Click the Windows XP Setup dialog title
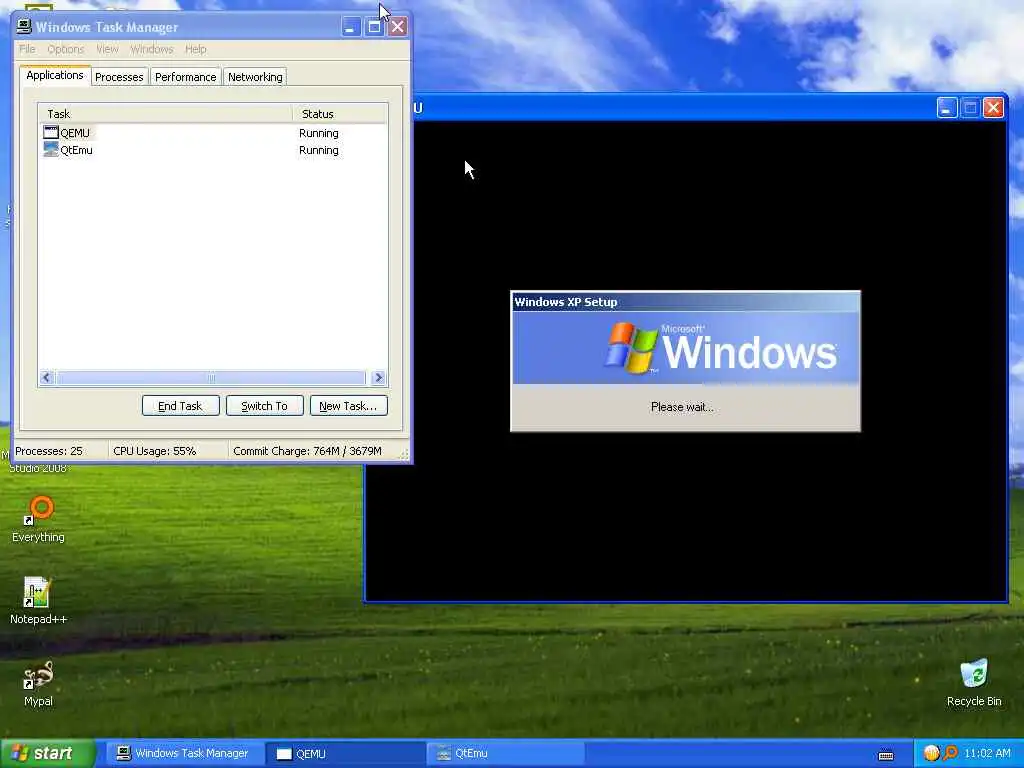This screenshot has height=768, width=1024. (566, 302)
